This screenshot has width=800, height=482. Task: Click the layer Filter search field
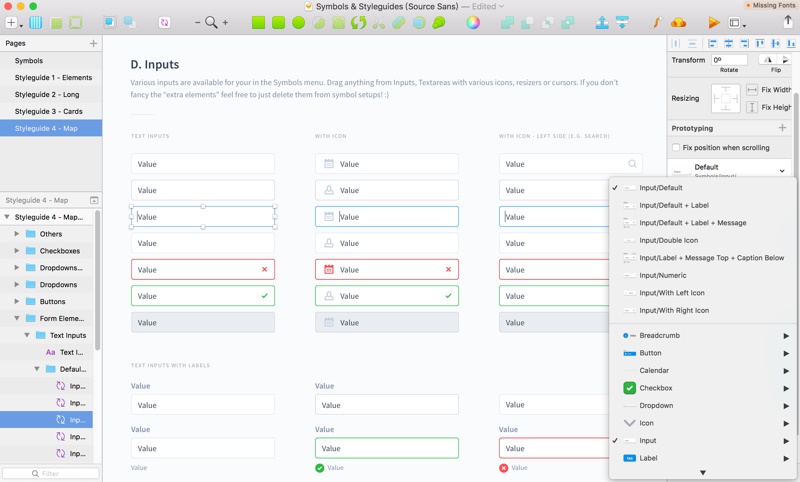tap(50, 473)
